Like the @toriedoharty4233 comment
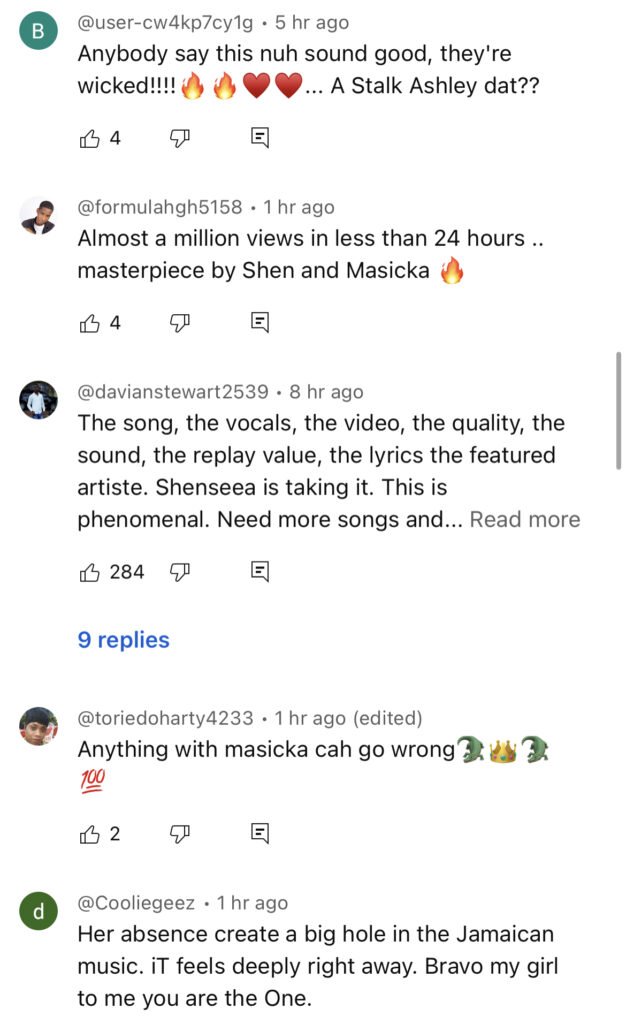This screenshot has width=626, height=1024. pyautogui.click(x=90, y=833)
